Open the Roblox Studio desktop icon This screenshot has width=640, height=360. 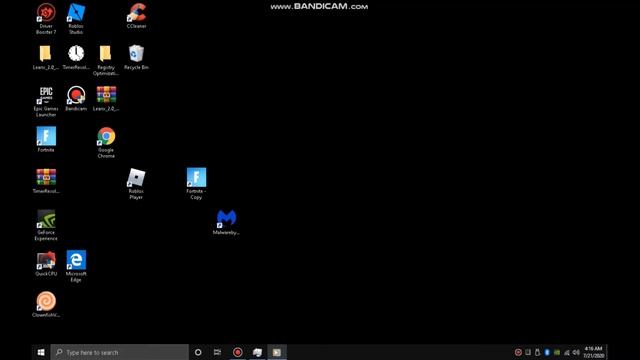(x=76, y=18)
